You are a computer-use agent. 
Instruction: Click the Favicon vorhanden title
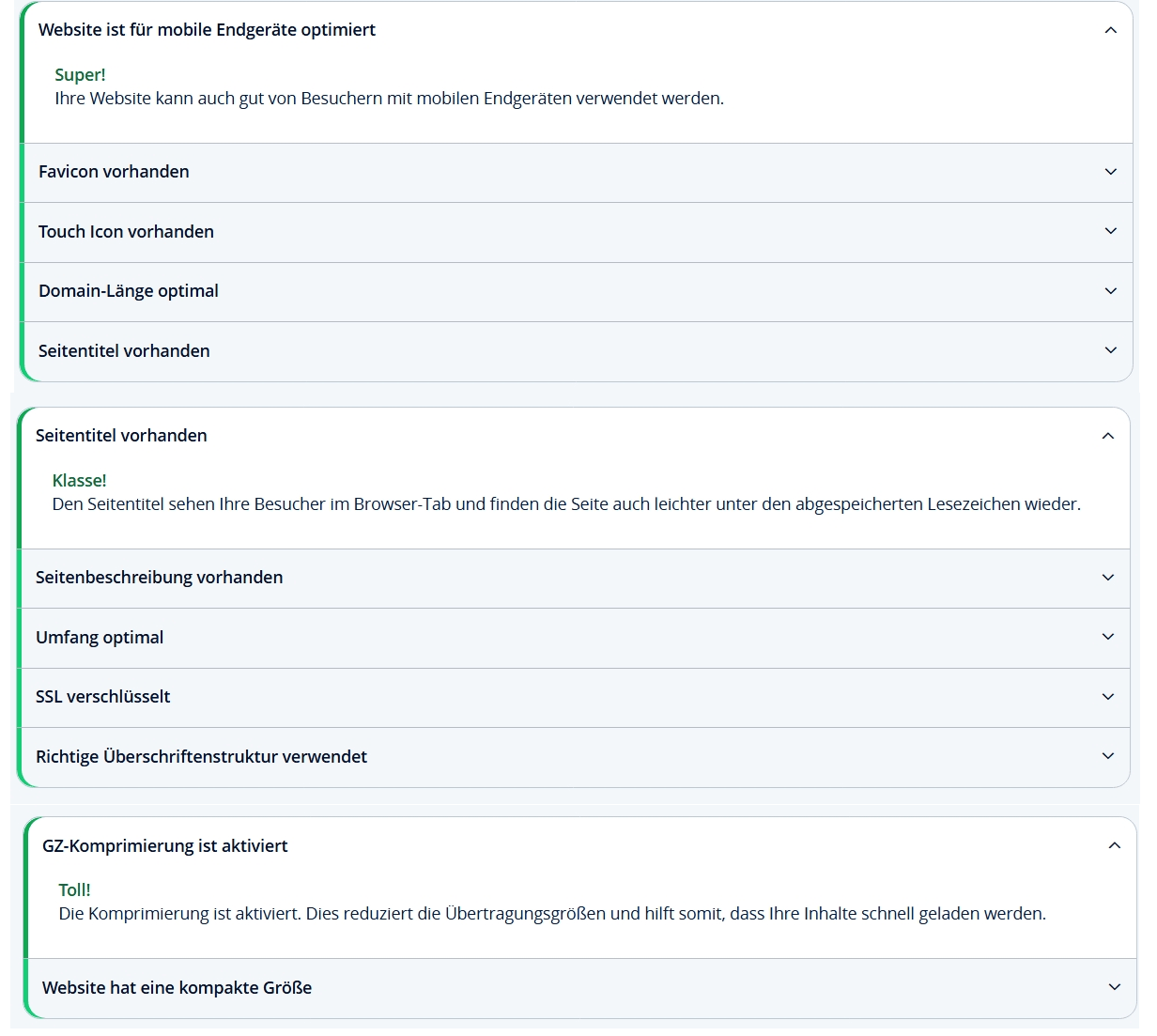coord(114,172)
